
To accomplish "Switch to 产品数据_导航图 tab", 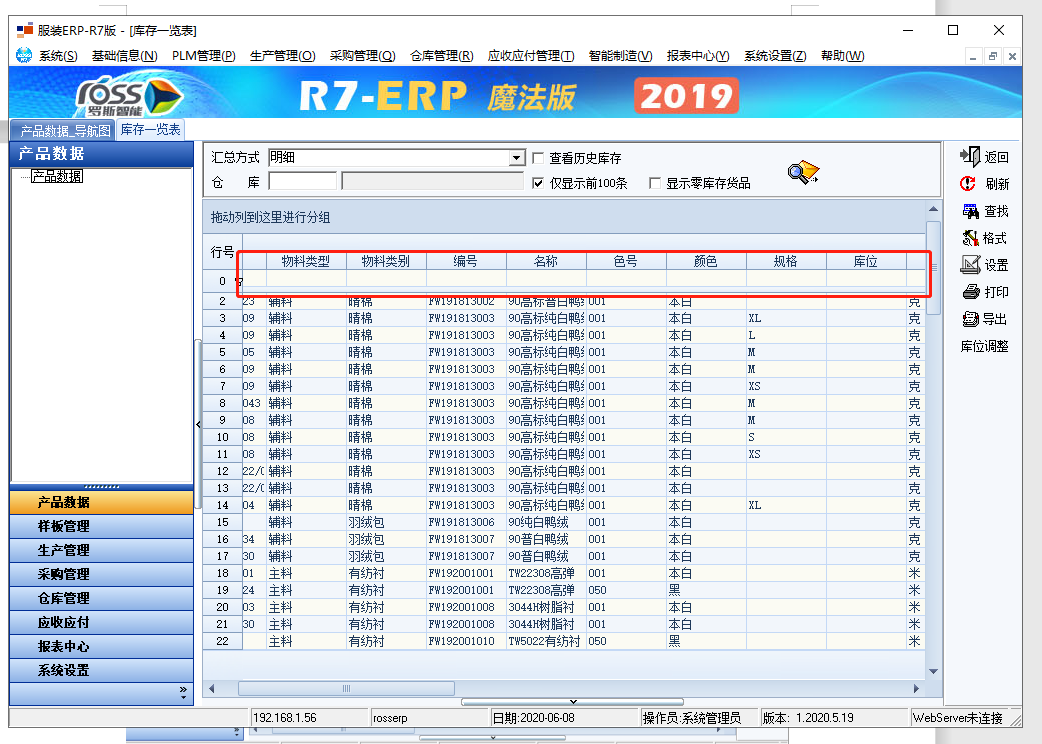I will click(x=63, y=130).
